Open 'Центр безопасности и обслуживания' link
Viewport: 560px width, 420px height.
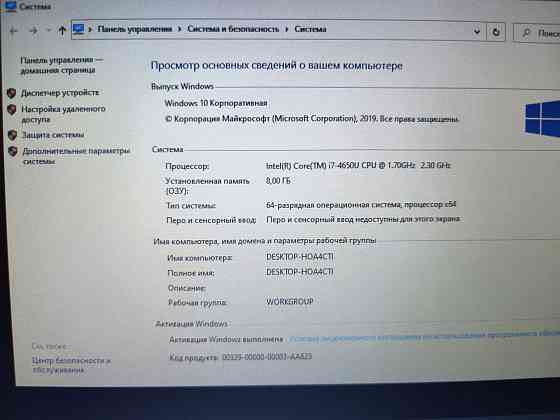(71, 365)
